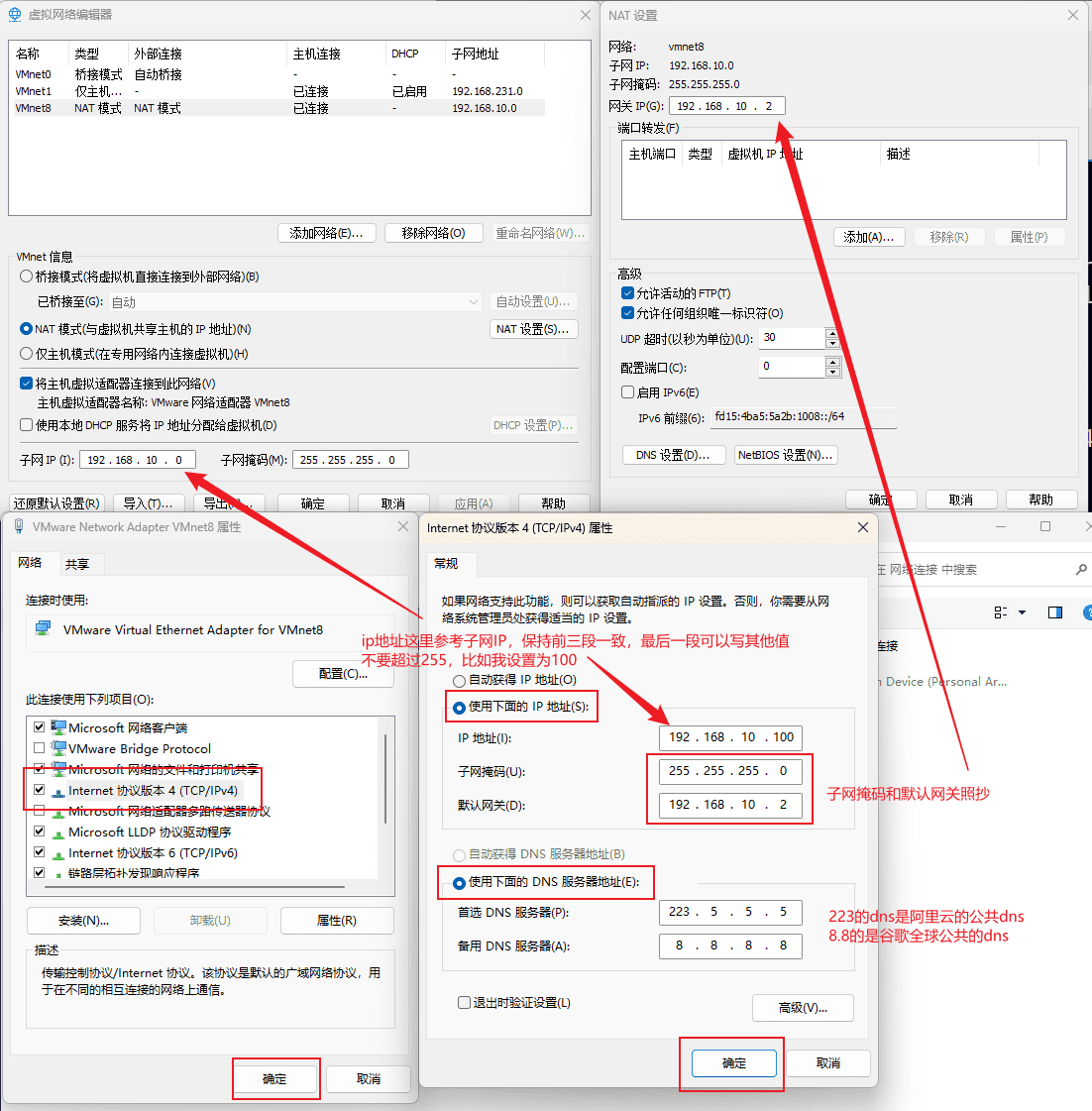
Task: Click 还原默认设置 button
Action: point(56,503)
